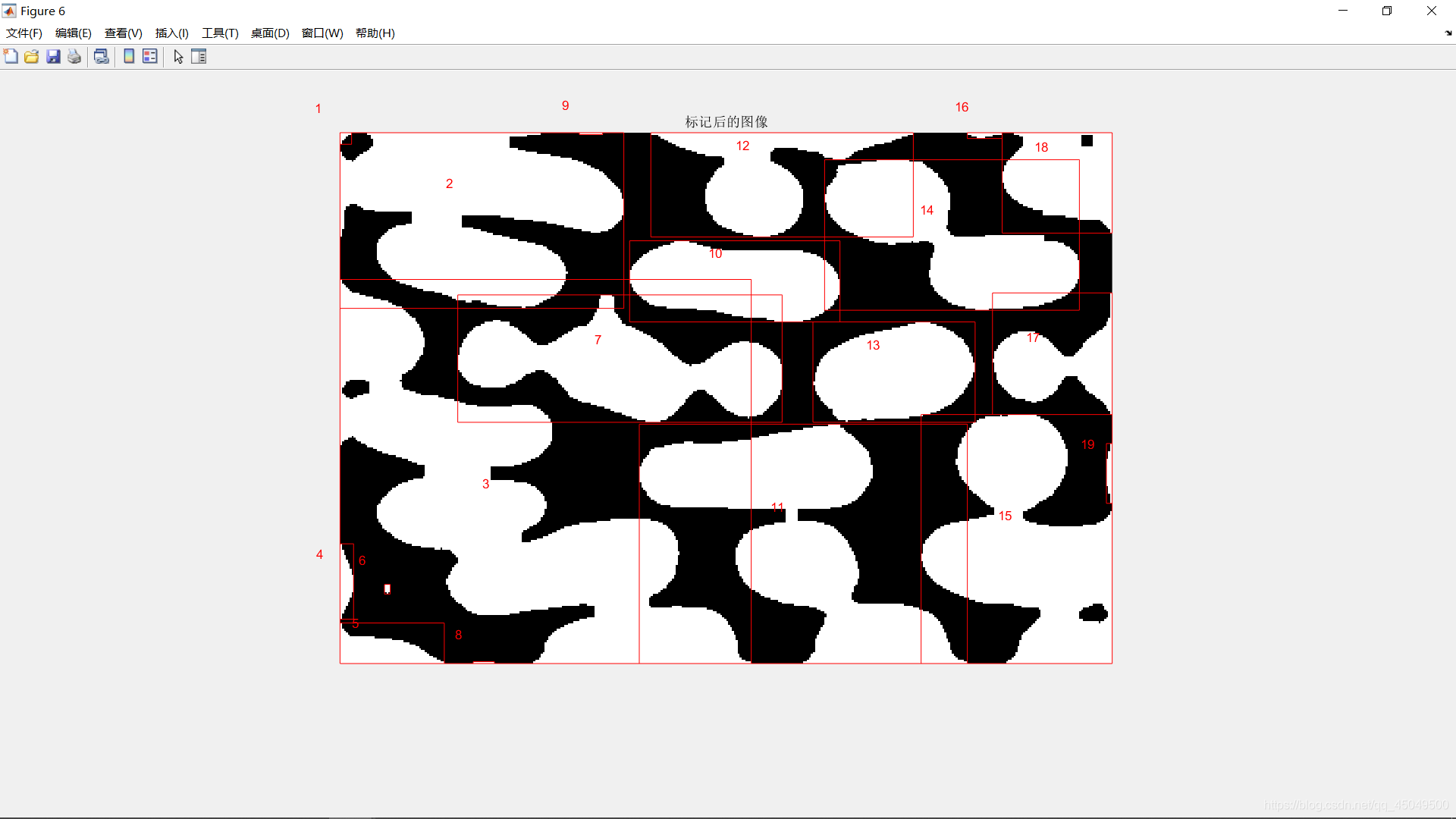The image size is (1456, 819).
Task: Open the 文件(F) menu
Action: click(x=24, y=33)
